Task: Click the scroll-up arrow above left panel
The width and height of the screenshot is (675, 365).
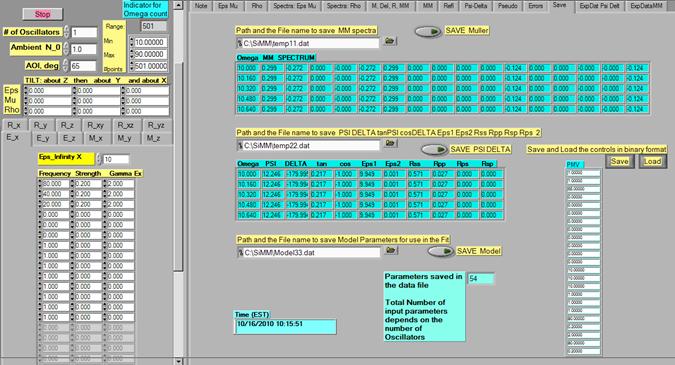Action: tap(179, 5)
